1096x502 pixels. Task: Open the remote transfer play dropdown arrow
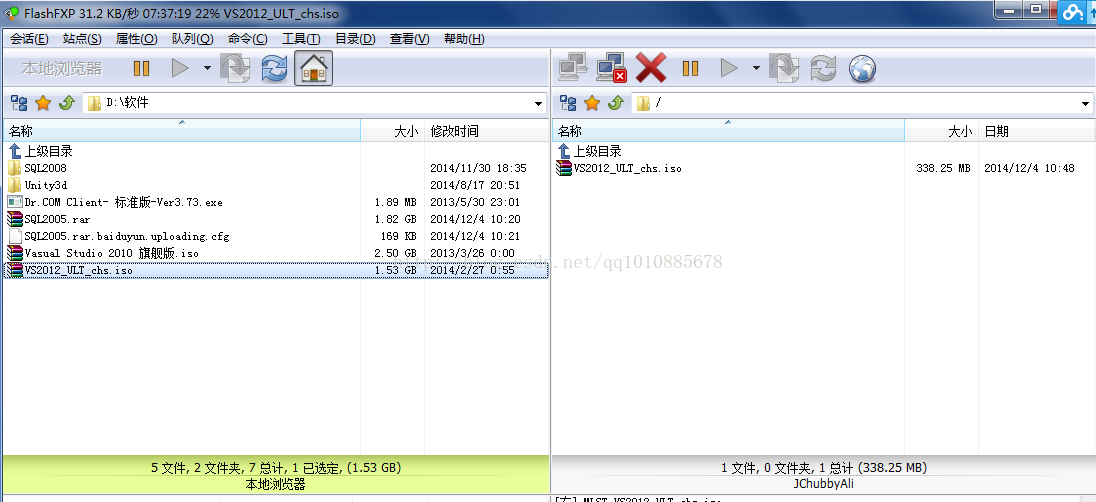756,68
